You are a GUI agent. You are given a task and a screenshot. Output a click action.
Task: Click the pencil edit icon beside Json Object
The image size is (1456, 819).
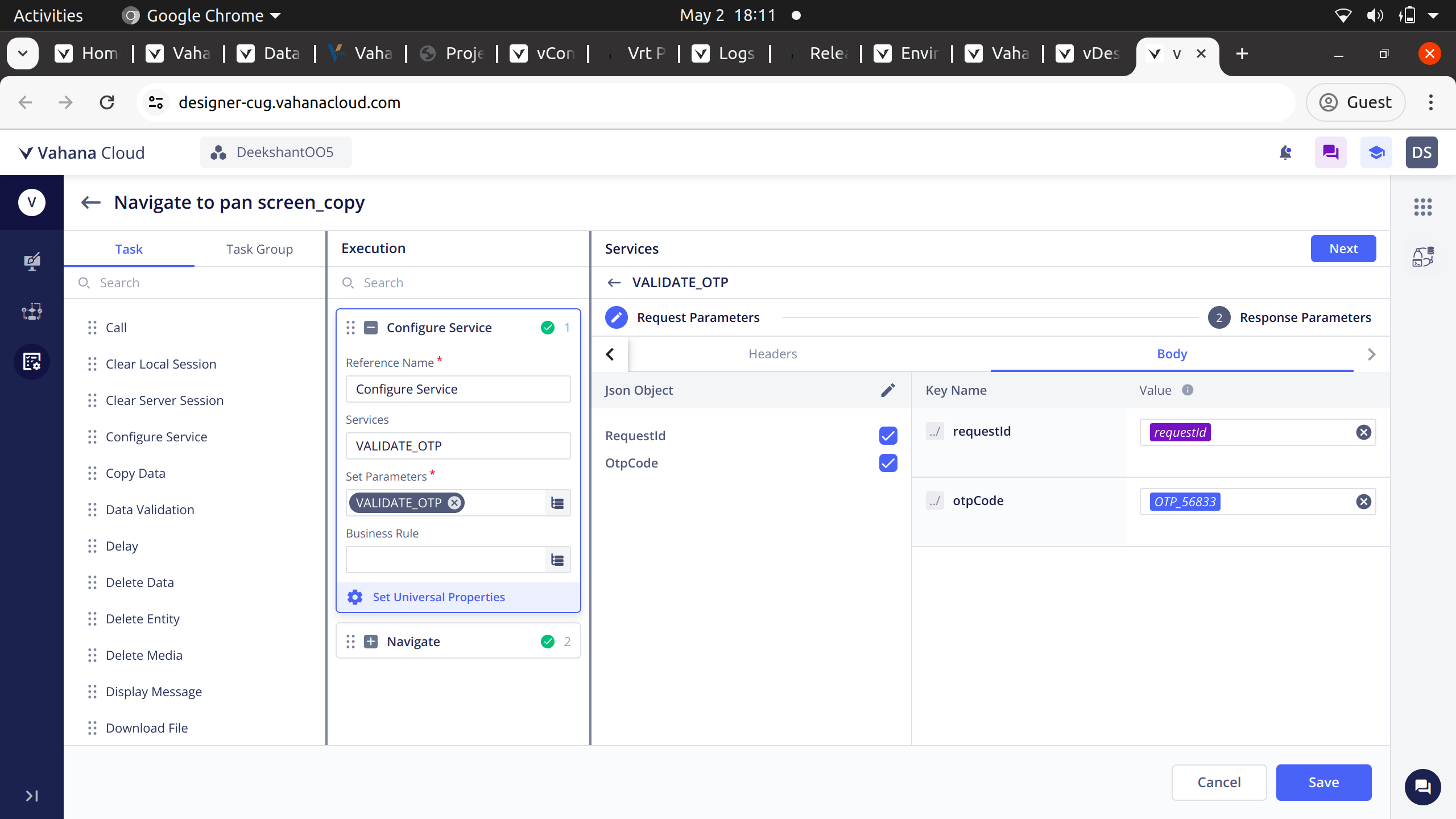[888, 390]
